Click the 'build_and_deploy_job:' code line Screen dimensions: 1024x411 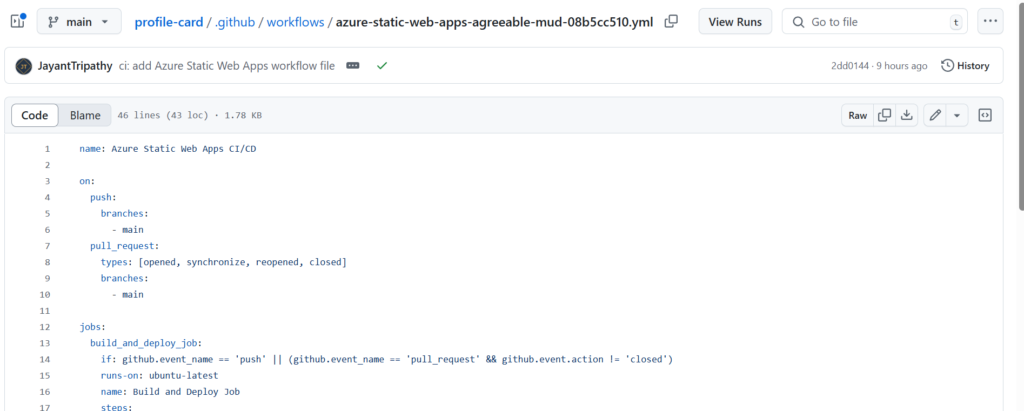[x=146, y=343]
